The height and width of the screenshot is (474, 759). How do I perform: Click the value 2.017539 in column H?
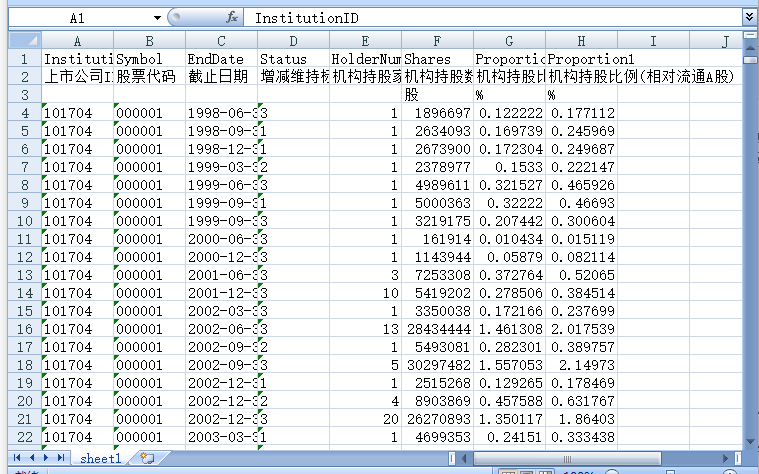(581, 329)
